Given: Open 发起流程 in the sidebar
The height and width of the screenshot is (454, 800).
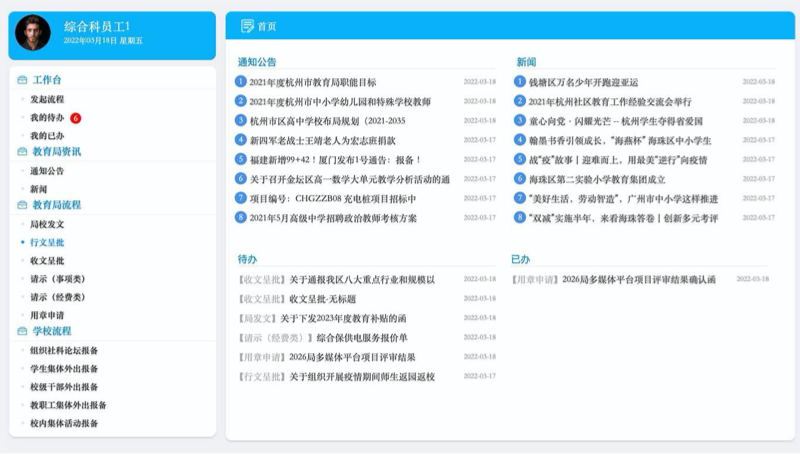Looking at the screenshot, I should 47,99.
